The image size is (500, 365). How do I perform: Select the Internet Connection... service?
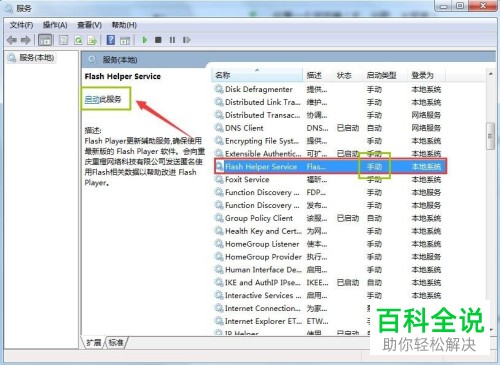(x=263, y=308)
